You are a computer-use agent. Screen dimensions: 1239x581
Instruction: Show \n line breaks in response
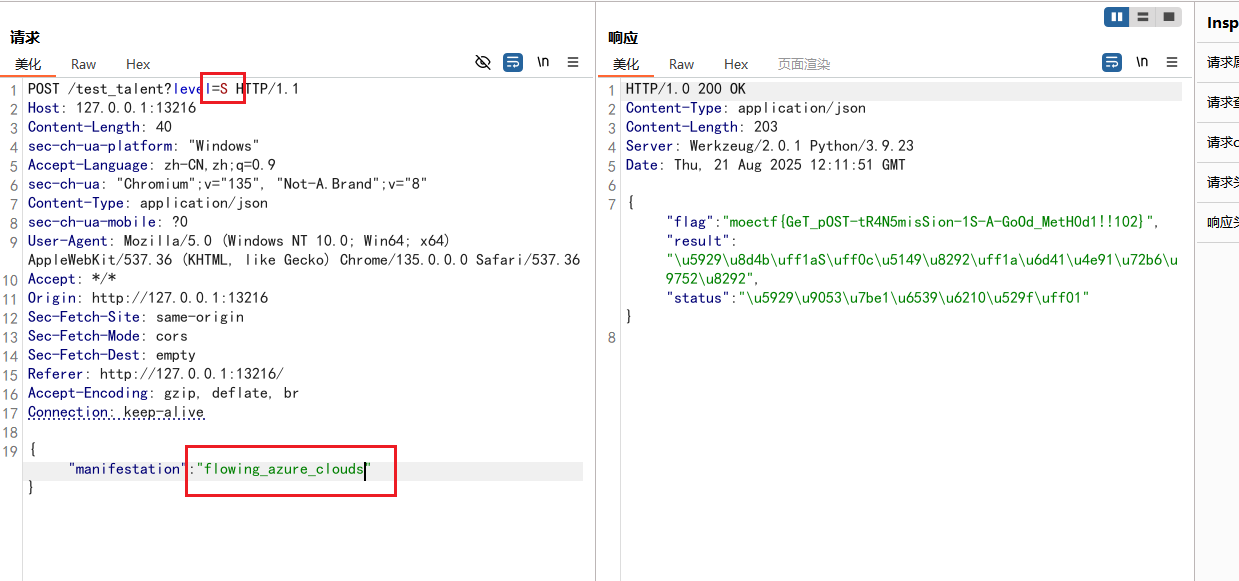pyautogui.click(x=1142, y=62)
